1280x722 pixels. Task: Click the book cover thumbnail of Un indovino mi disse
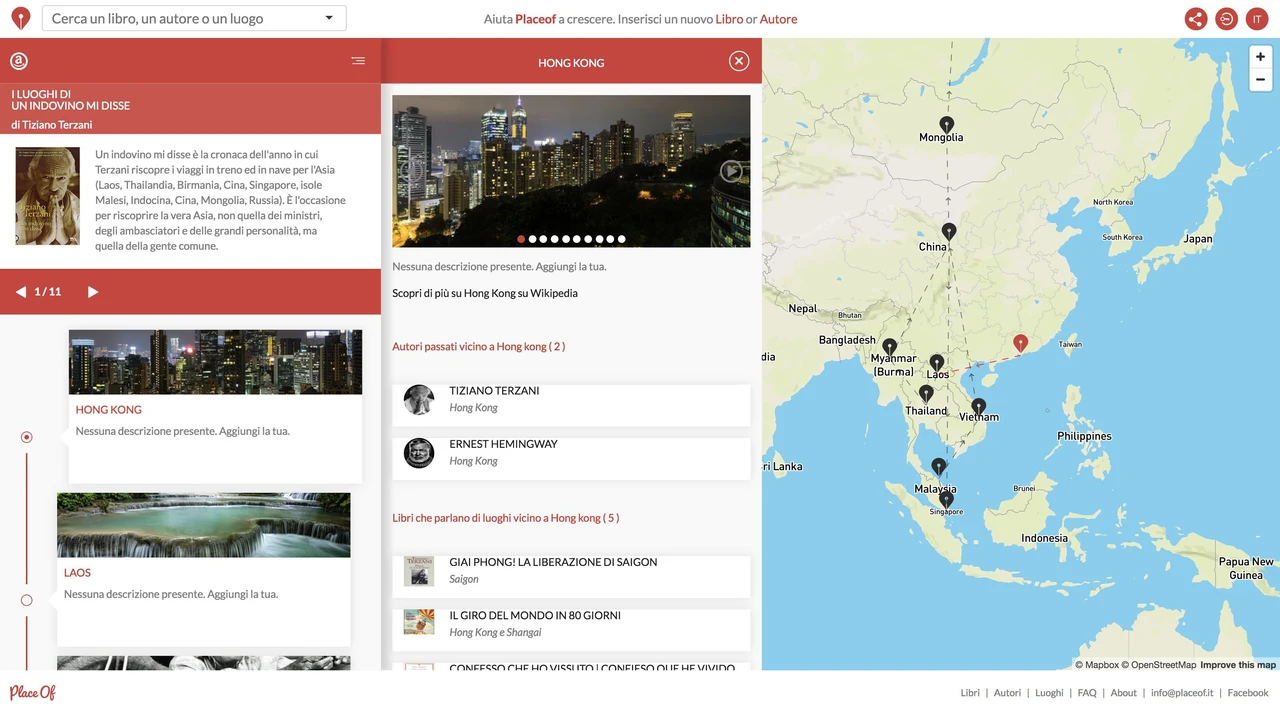pyautogui.click(x=47, y=196)
